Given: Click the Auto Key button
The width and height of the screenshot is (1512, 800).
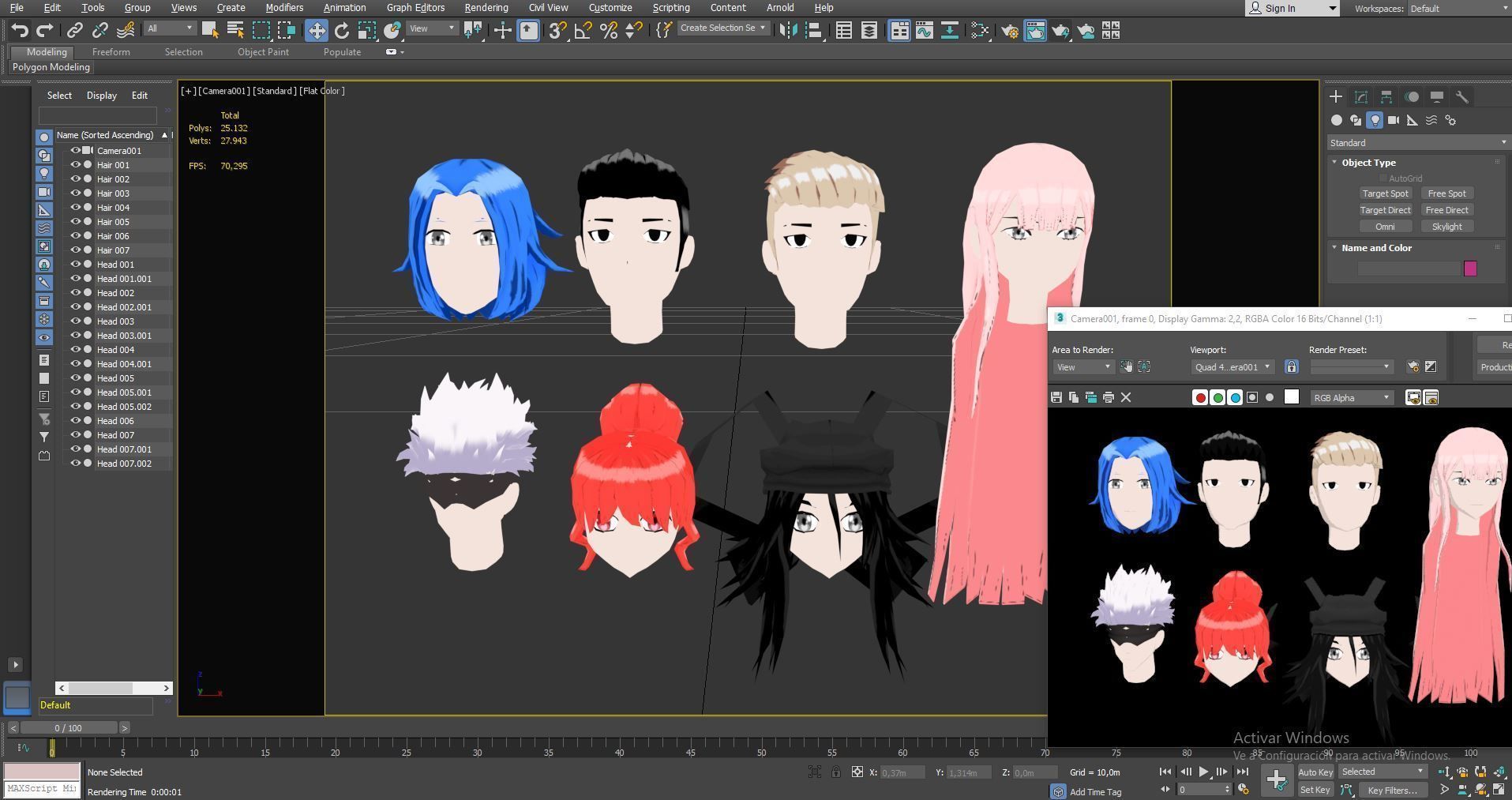Looking at the screenshot, I should 1315,772.
